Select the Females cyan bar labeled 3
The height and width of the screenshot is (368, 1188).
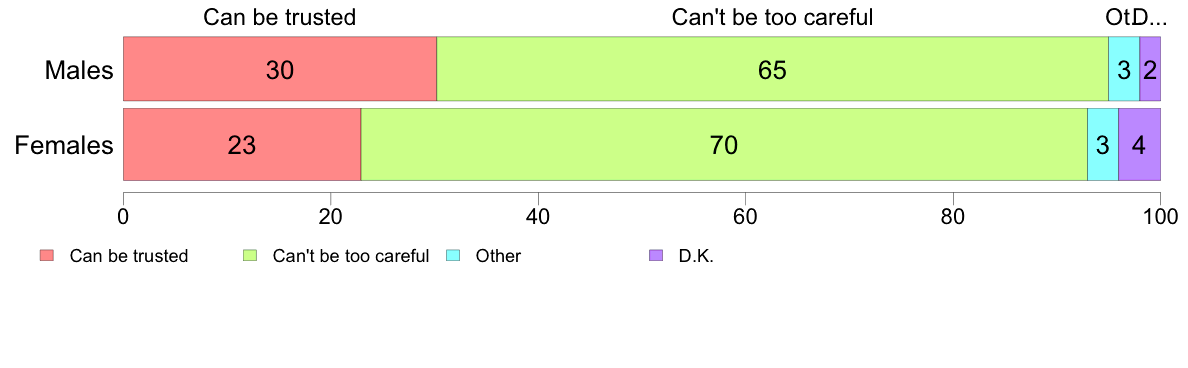coord(1102,145)
